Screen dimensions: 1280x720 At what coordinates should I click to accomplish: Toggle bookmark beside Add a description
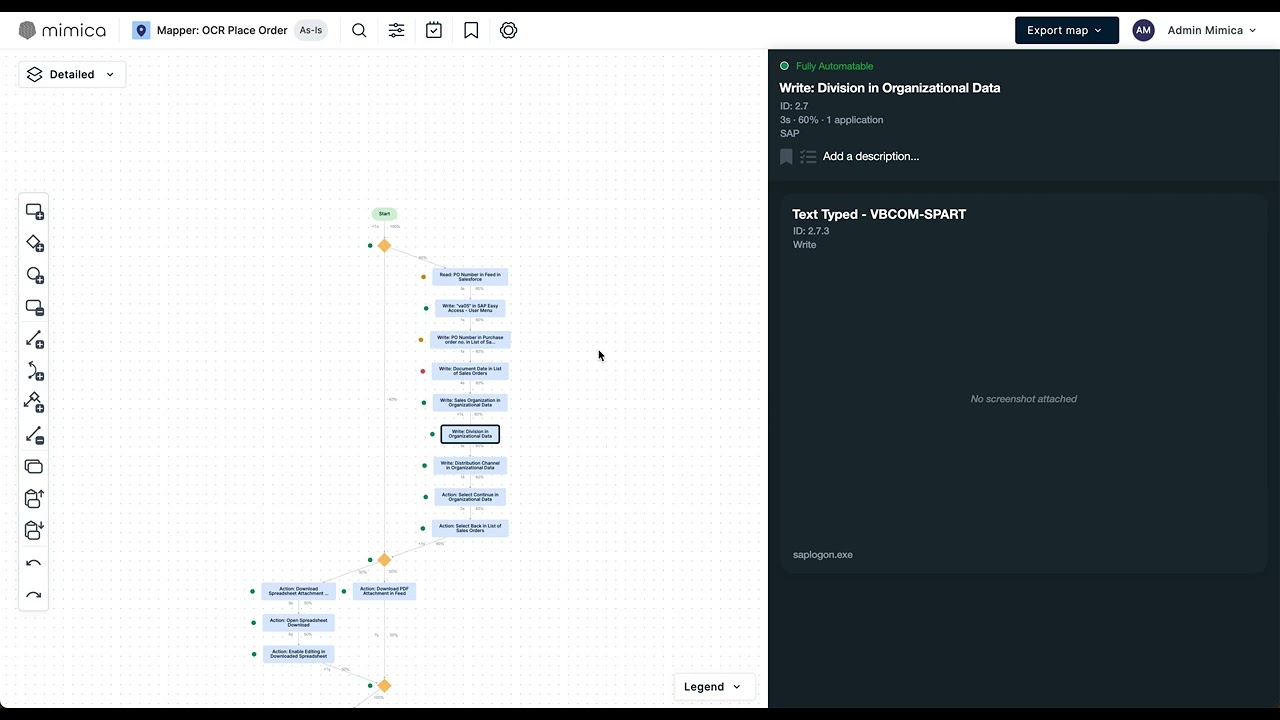click(786, 156)
